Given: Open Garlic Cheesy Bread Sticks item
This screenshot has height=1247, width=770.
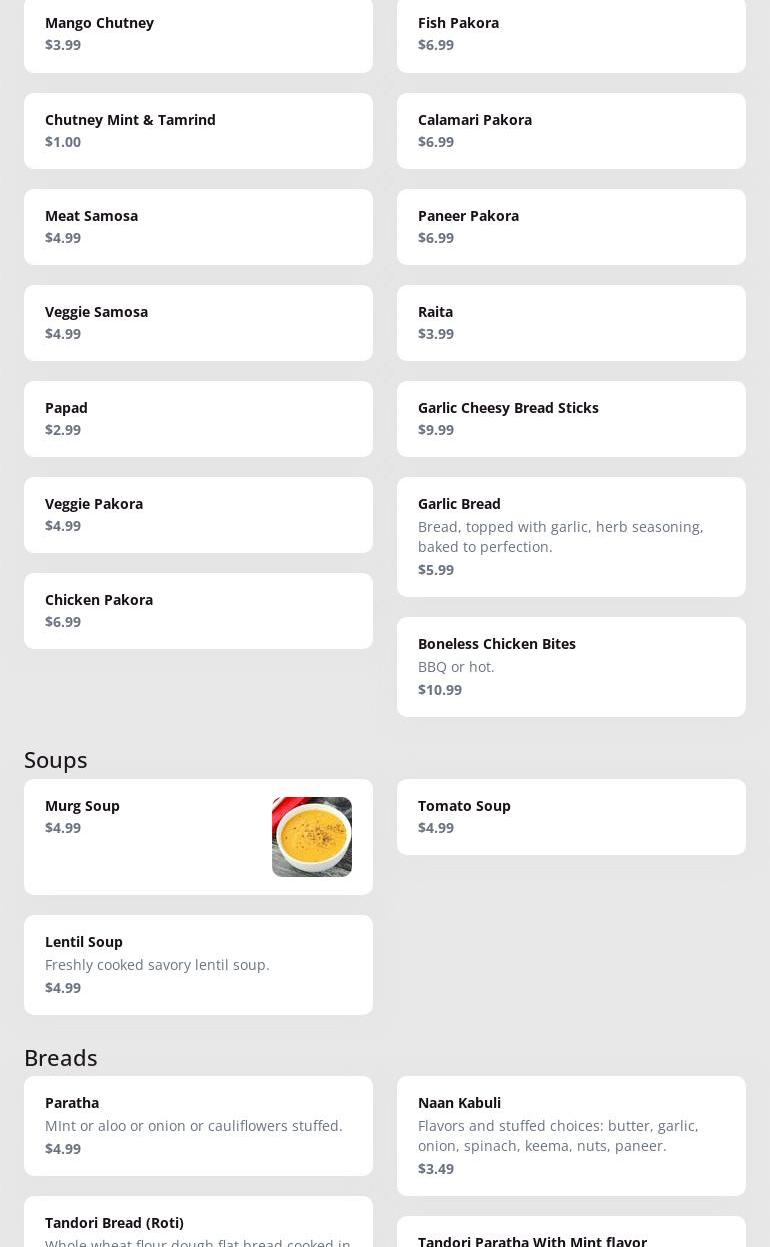Looking at the screenshot, I should click(x=571, y=419).
